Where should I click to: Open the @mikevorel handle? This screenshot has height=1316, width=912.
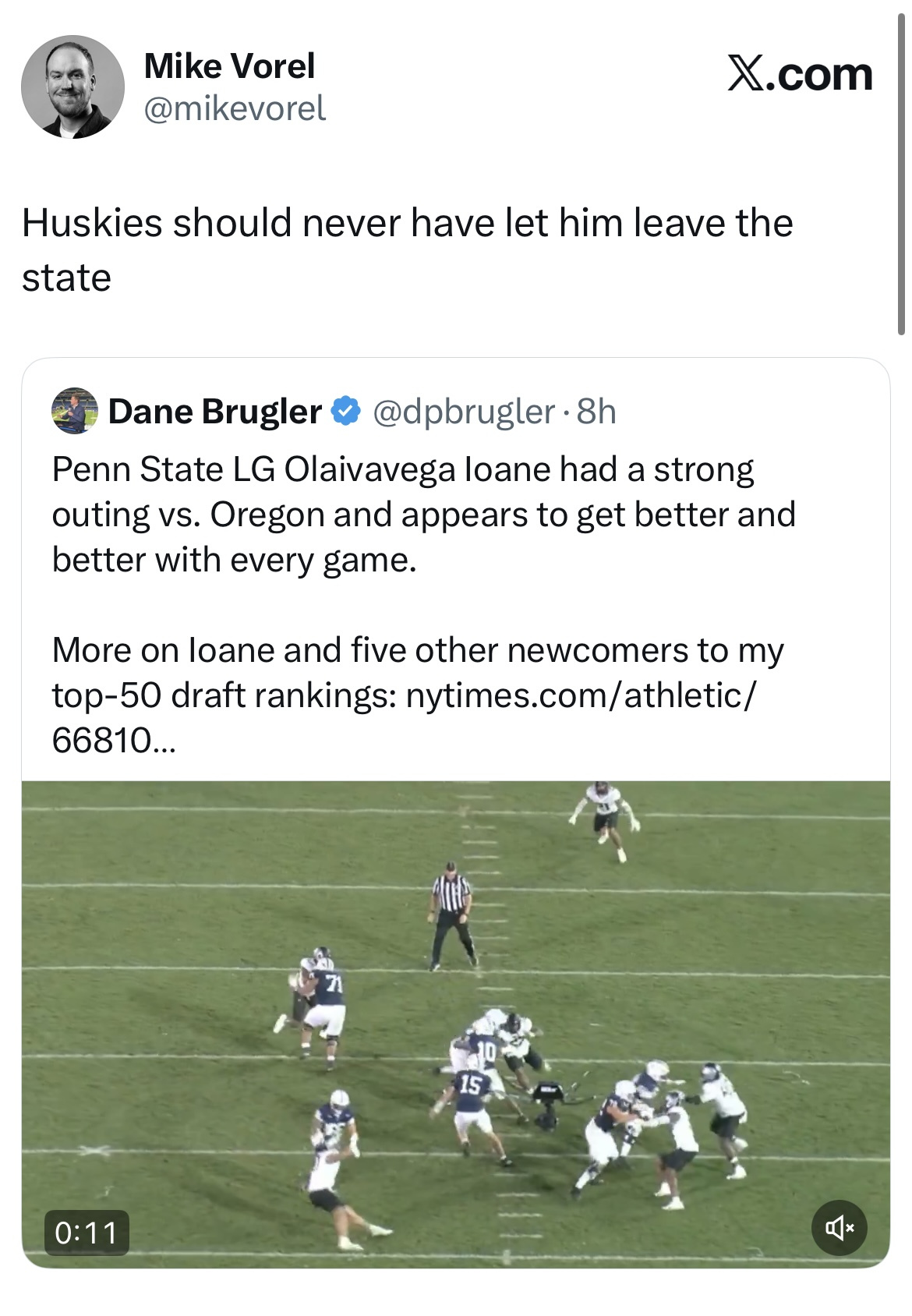(235, 108)
